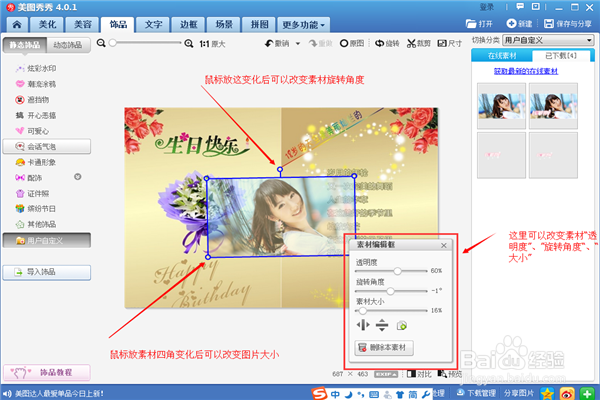Flip the material horizontally
600x400 pixels.
pos(363,325)
